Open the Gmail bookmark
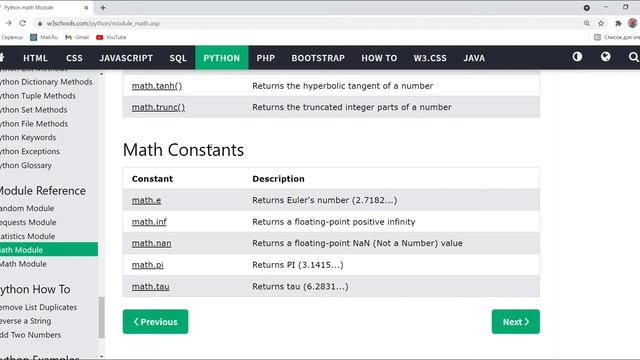Viewport: 640px width, 360px height. tap(77, 37)
